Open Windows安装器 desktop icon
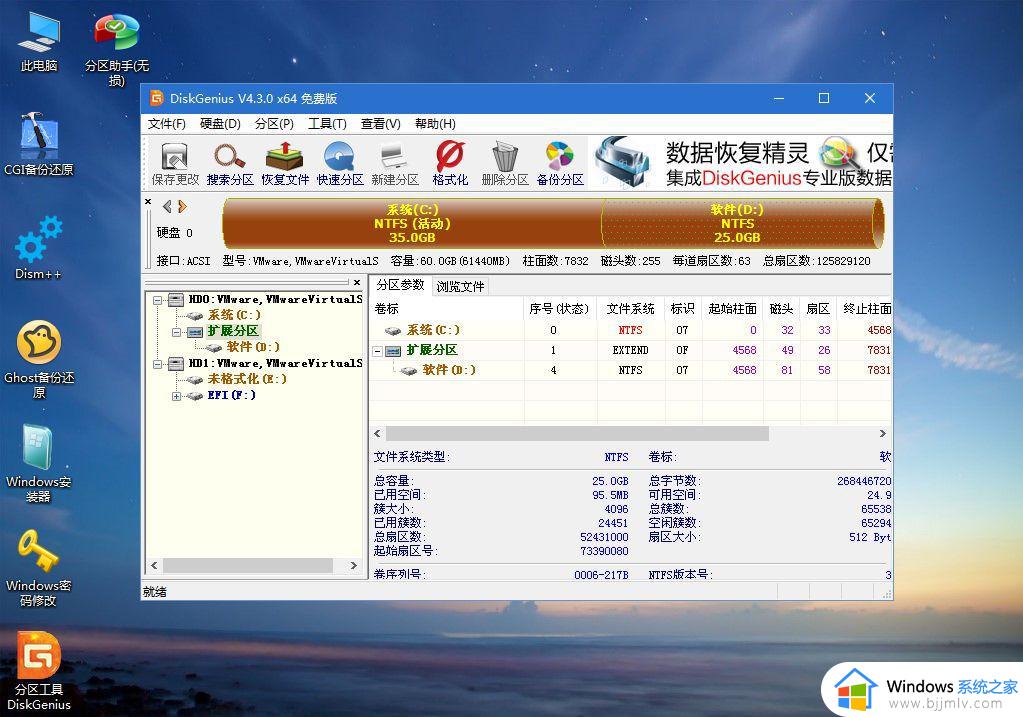This screenshot has width=1023, height=717. pos(38,463)
